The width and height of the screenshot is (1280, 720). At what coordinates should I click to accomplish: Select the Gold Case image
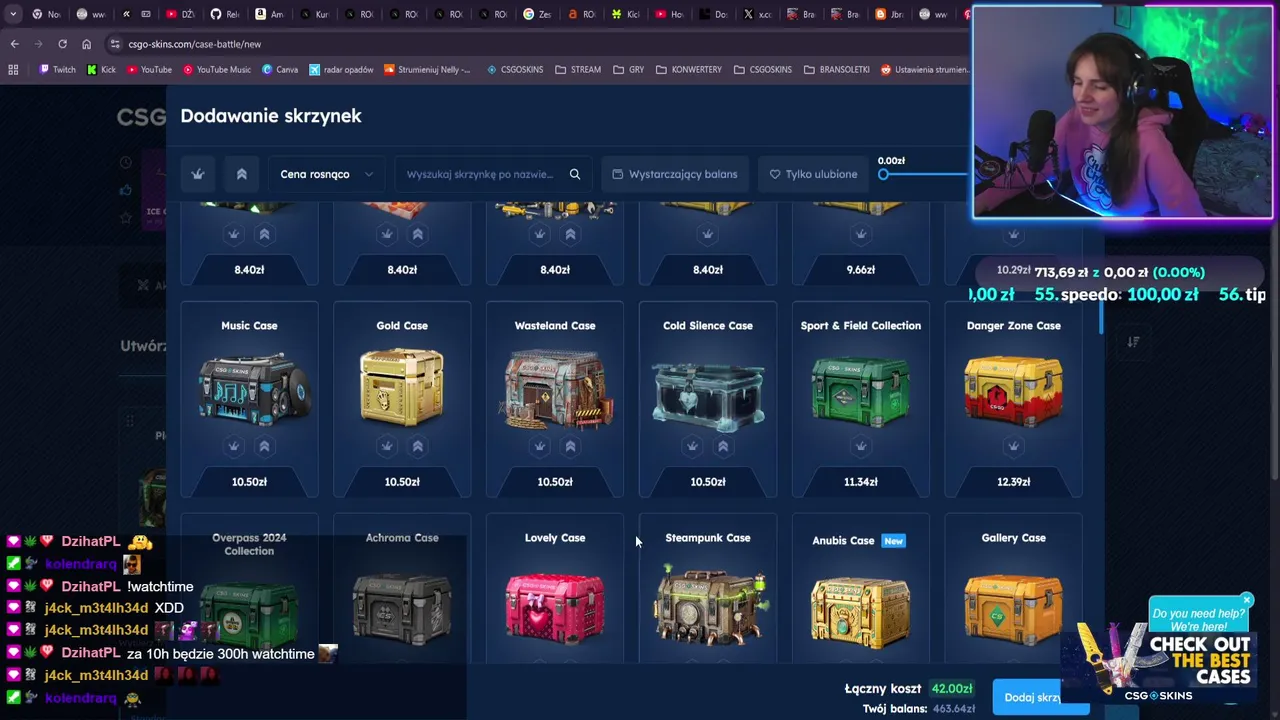point(402,388)
